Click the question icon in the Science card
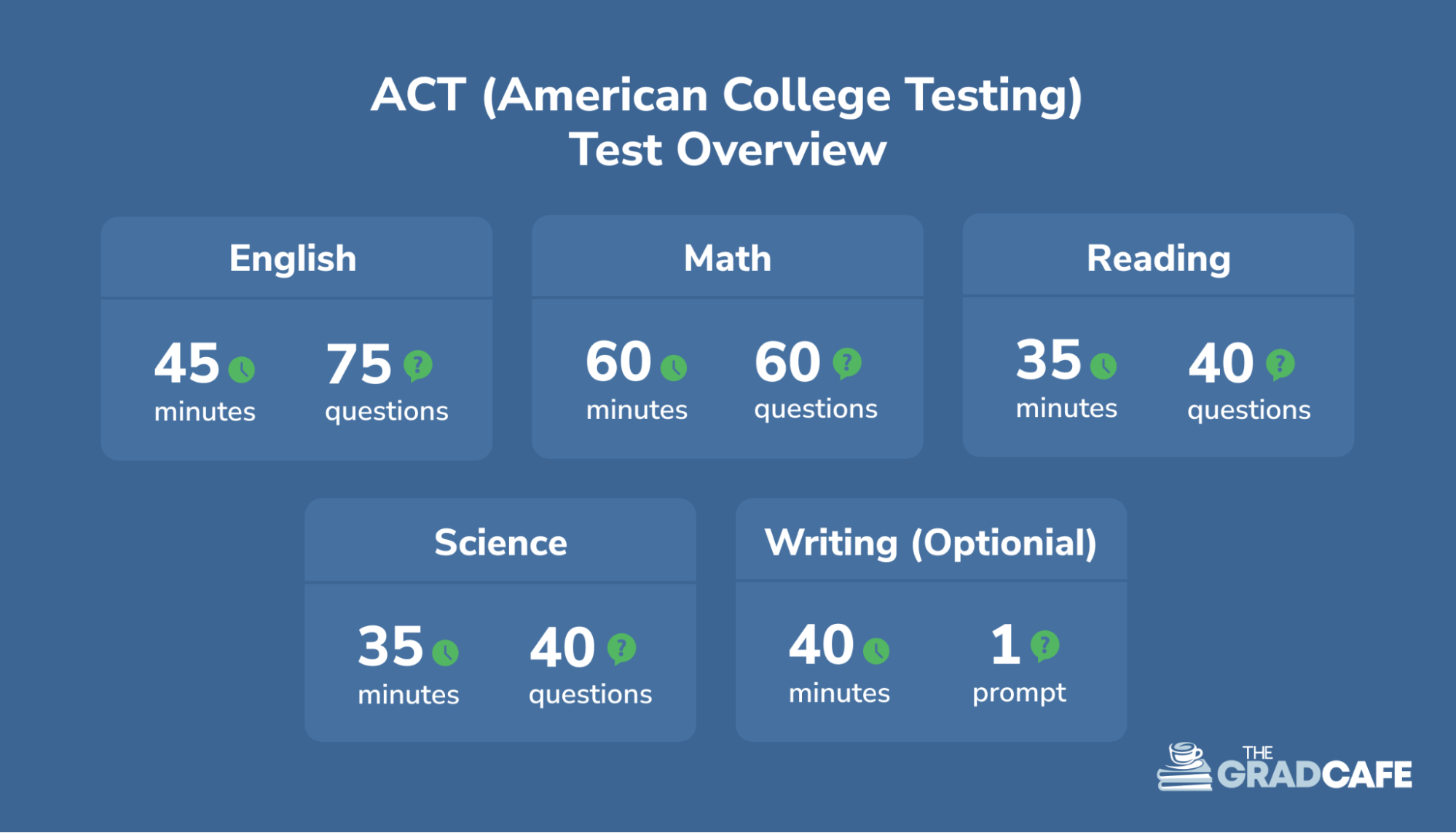The height and width of the screenshot is (833, 1456). [621, 648]
